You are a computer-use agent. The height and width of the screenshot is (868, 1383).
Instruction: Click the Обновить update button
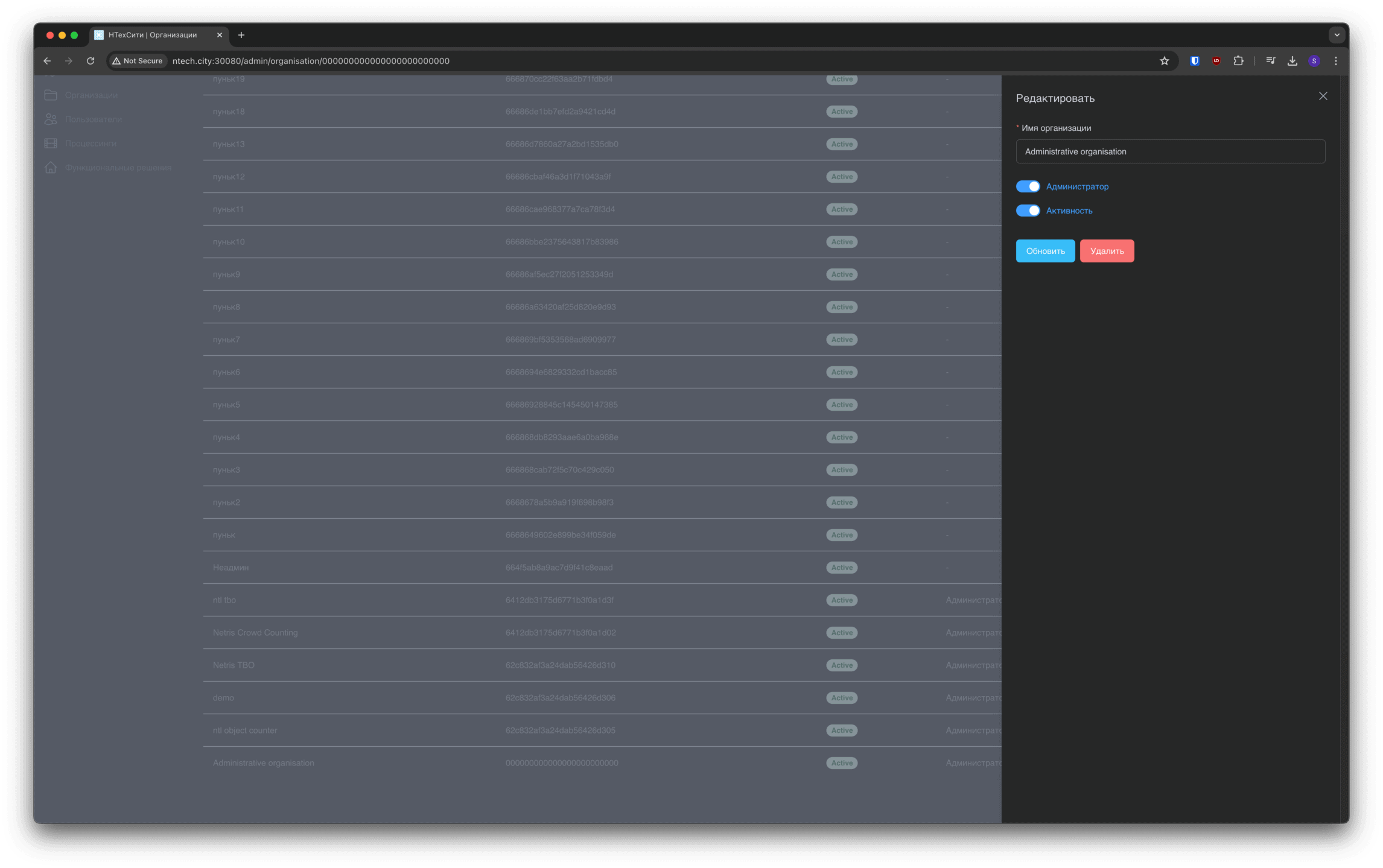click(1045, 251)
